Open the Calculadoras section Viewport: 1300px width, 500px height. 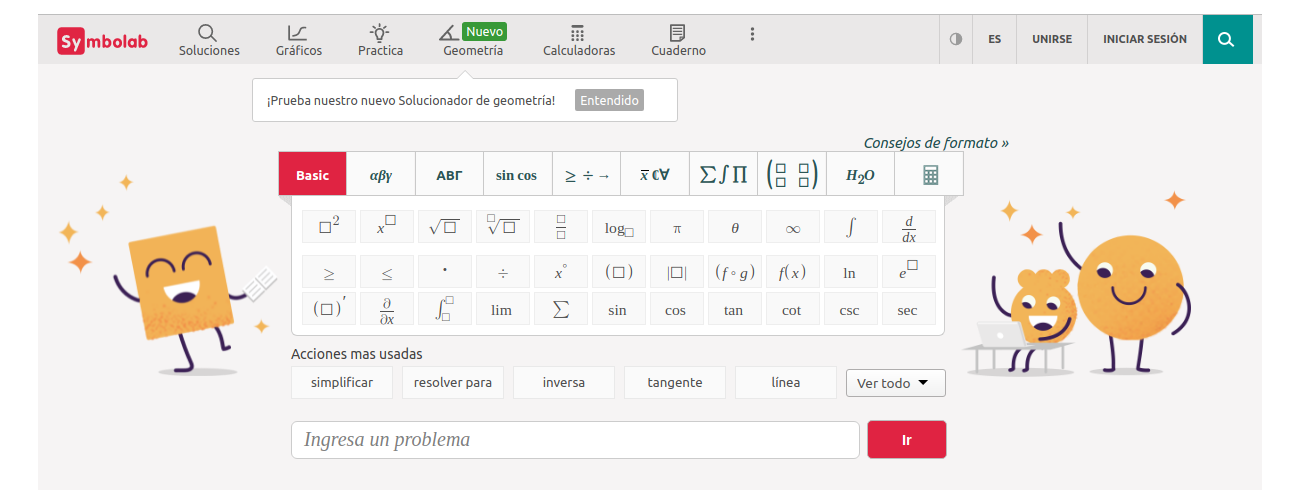pos(578,41)
